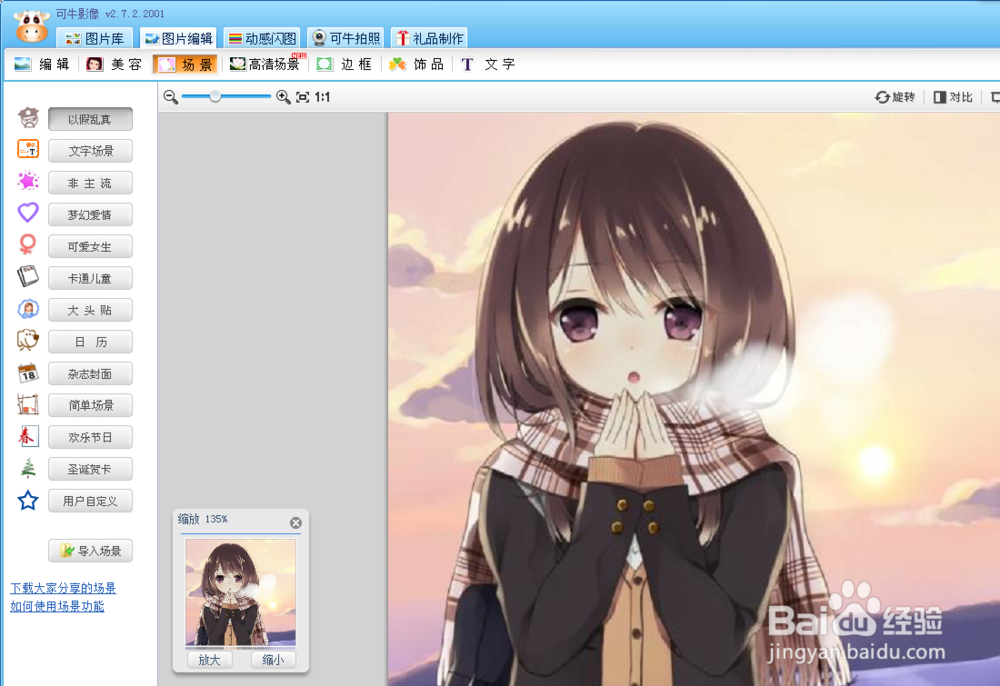Click the 导入场景 import button
The height and width of the screenshot is (686, 1000).
pos(91,551)
